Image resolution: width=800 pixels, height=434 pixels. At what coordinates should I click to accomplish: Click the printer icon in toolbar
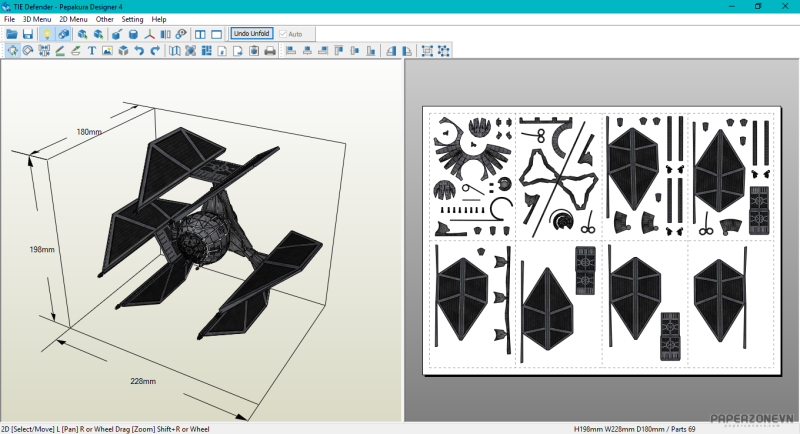[269, 51]
